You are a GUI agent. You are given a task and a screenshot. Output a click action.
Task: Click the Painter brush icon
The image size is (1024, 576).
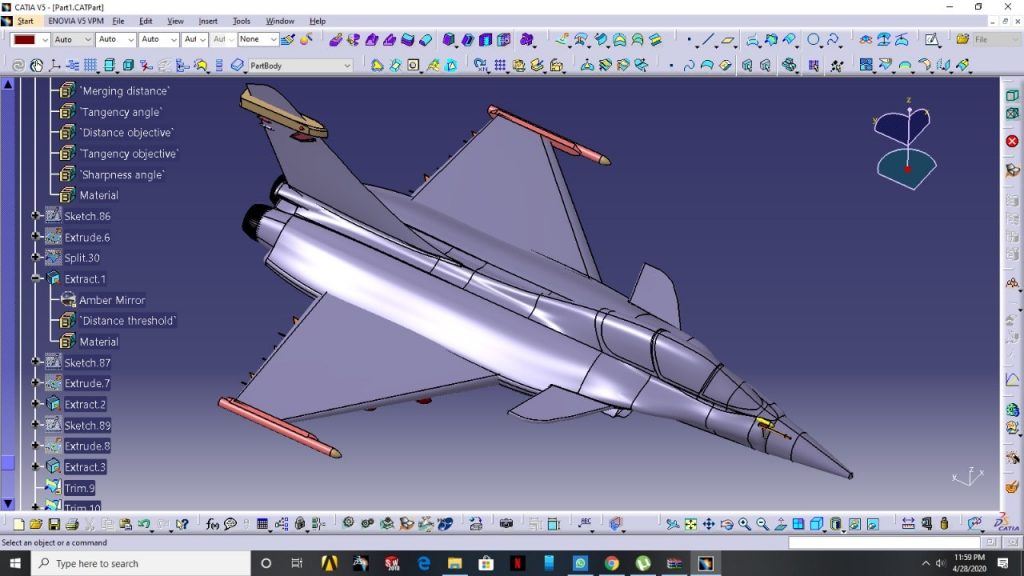click(287, 40)
